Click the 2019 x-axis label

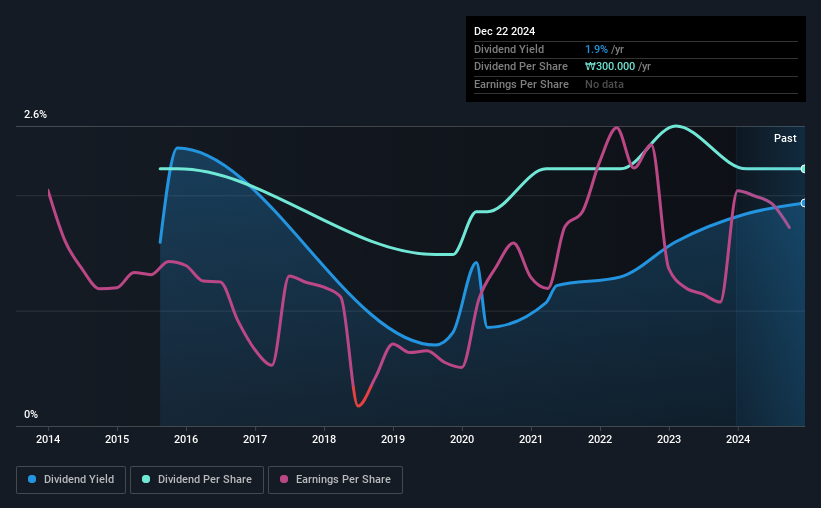click(x=393, y=439)
